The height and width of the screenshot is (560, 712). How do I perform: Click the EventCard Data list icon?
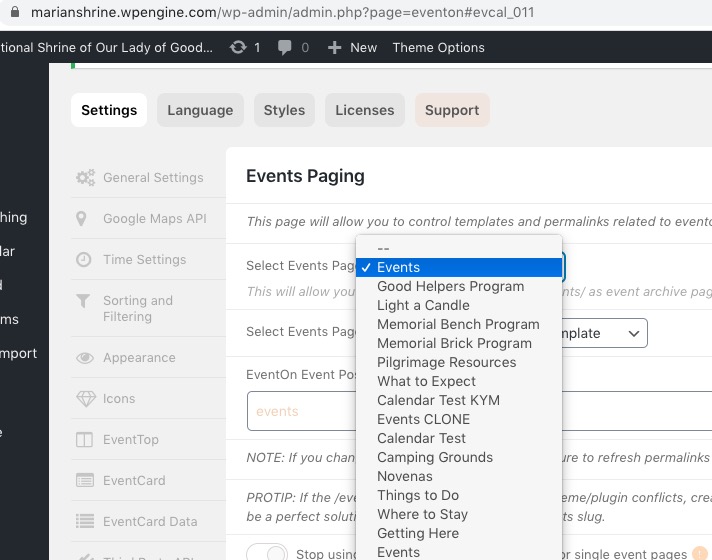click(85, 522)
